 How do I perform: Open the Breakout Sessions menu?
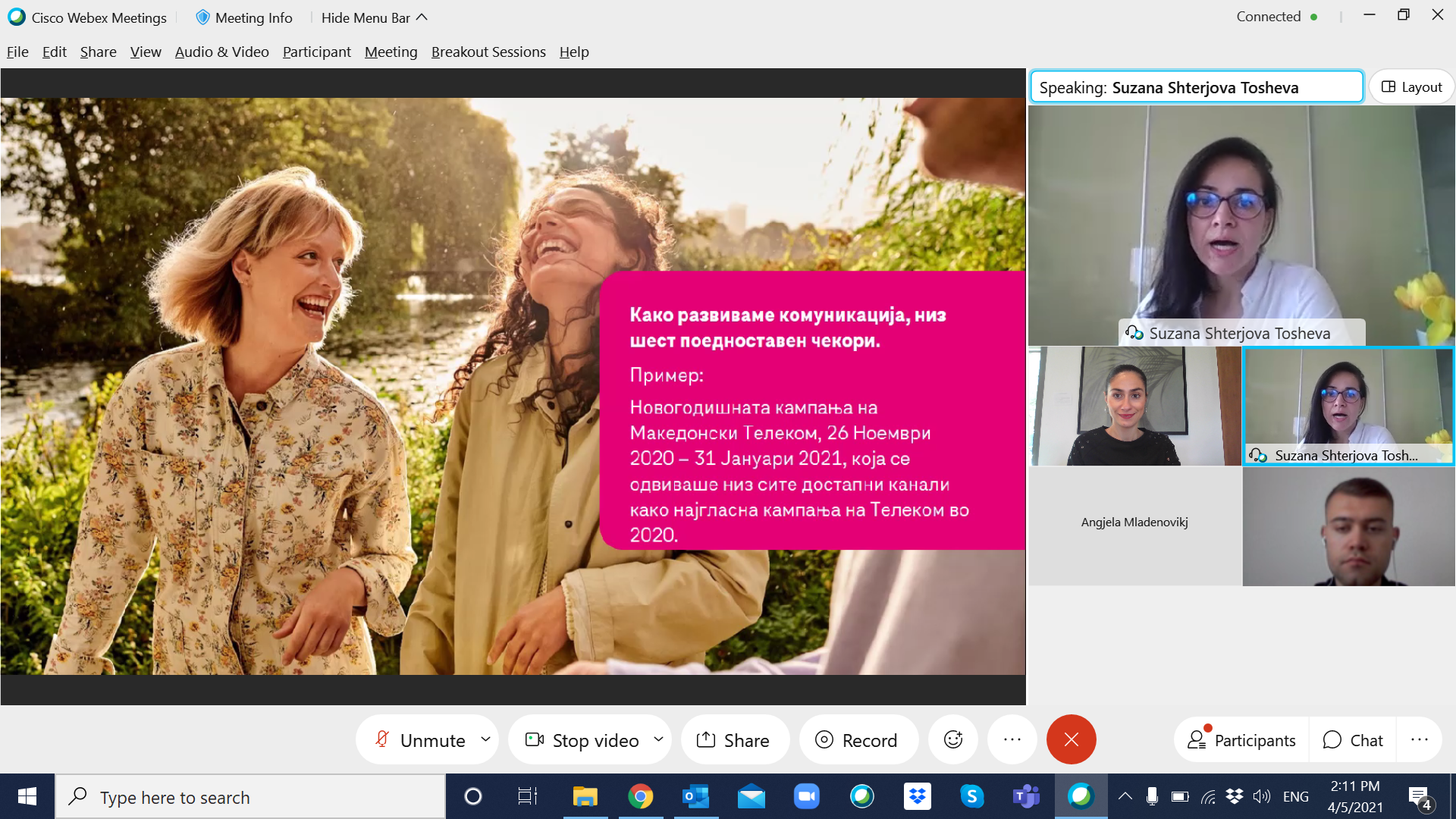point(488,52)
